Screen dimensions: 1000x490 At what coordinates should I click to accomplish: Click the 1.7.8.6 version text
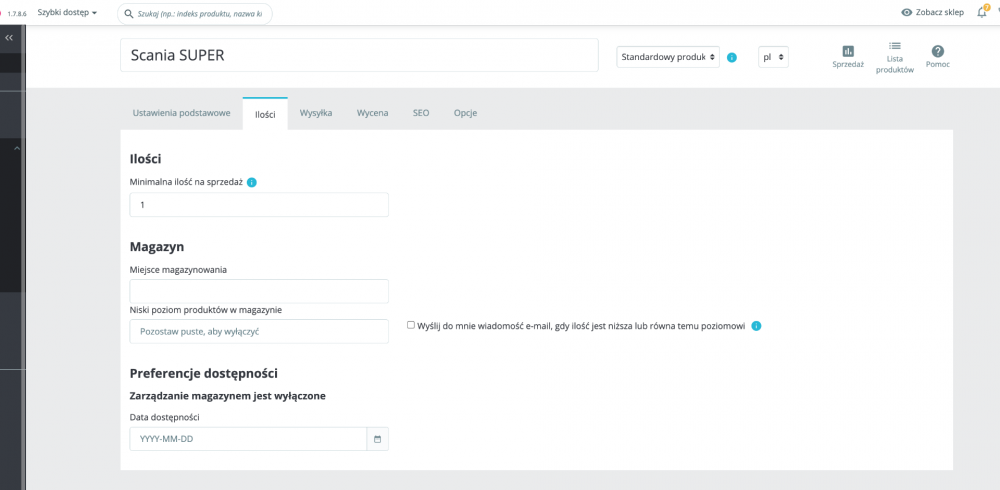pyautogui.click(x=17, y=13)
